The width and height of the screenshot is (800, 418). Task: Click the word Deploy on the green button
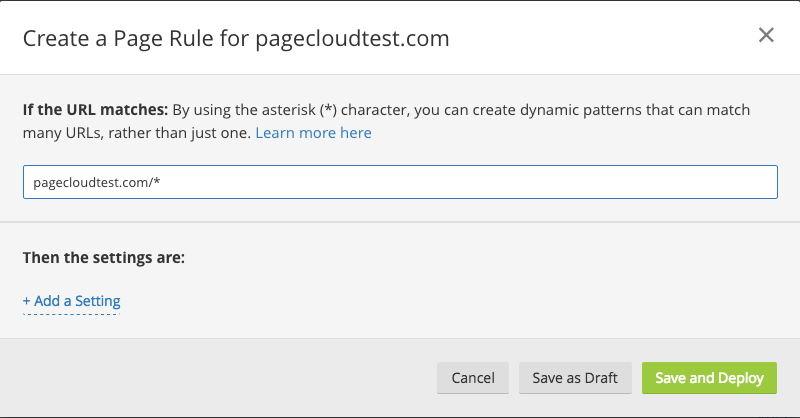[739, 378]
